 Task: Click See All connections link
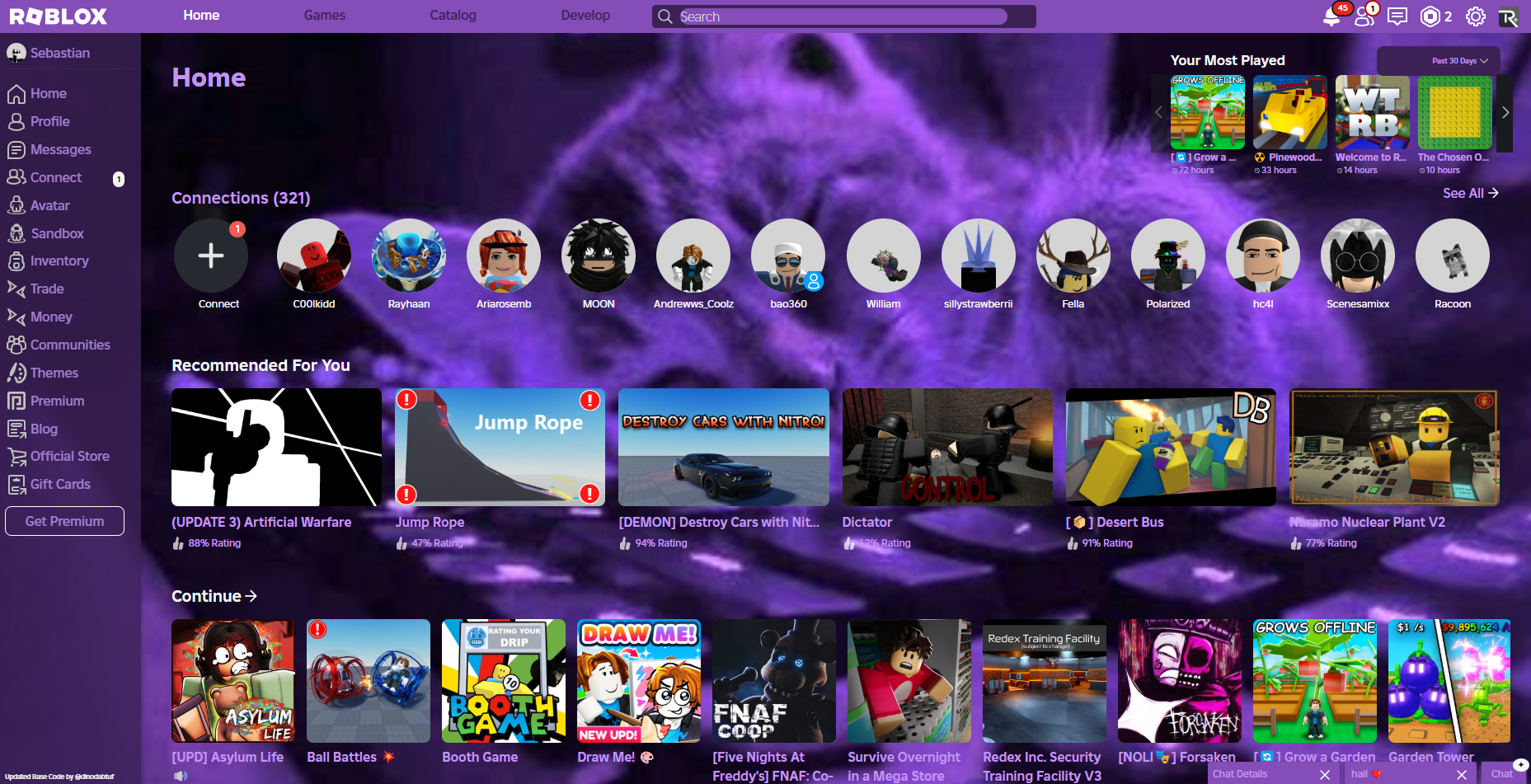(x=1470, y=193)
